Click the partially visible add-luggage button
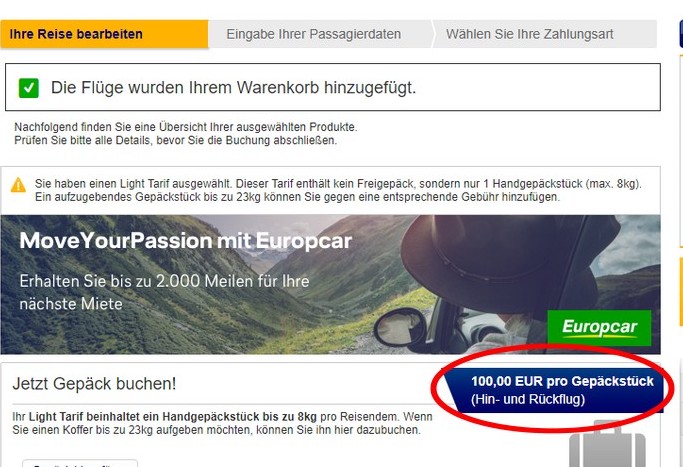 pyautogui.click(x=80, y=463)
